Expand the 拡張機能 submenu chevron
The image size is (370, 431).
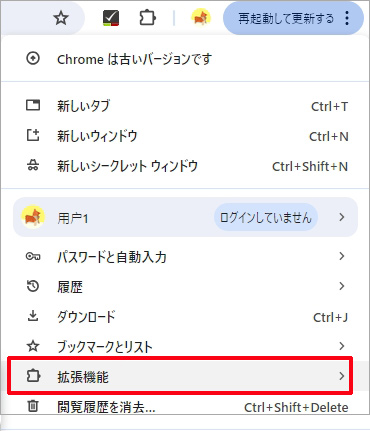[x=342, y=376]
